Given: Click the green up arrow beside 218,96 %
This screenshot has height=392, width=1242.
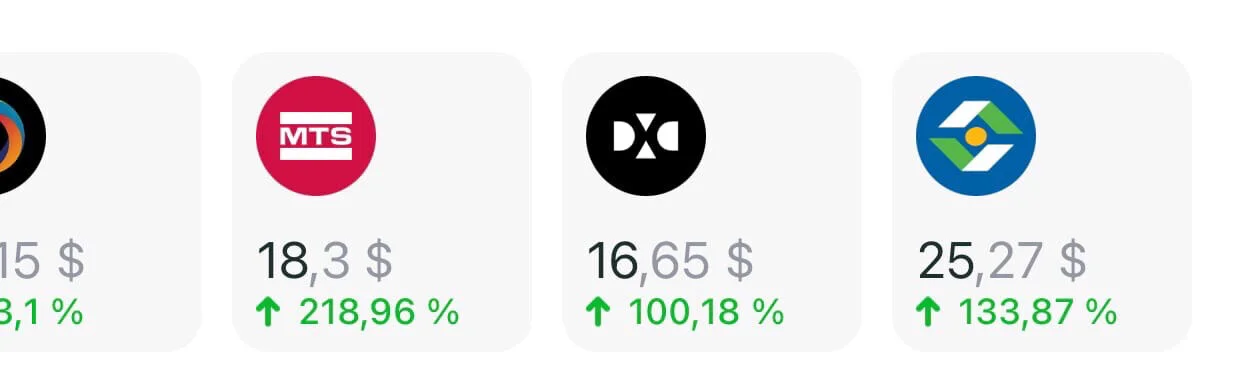Looking at the screenshot, I should (268, 313).
